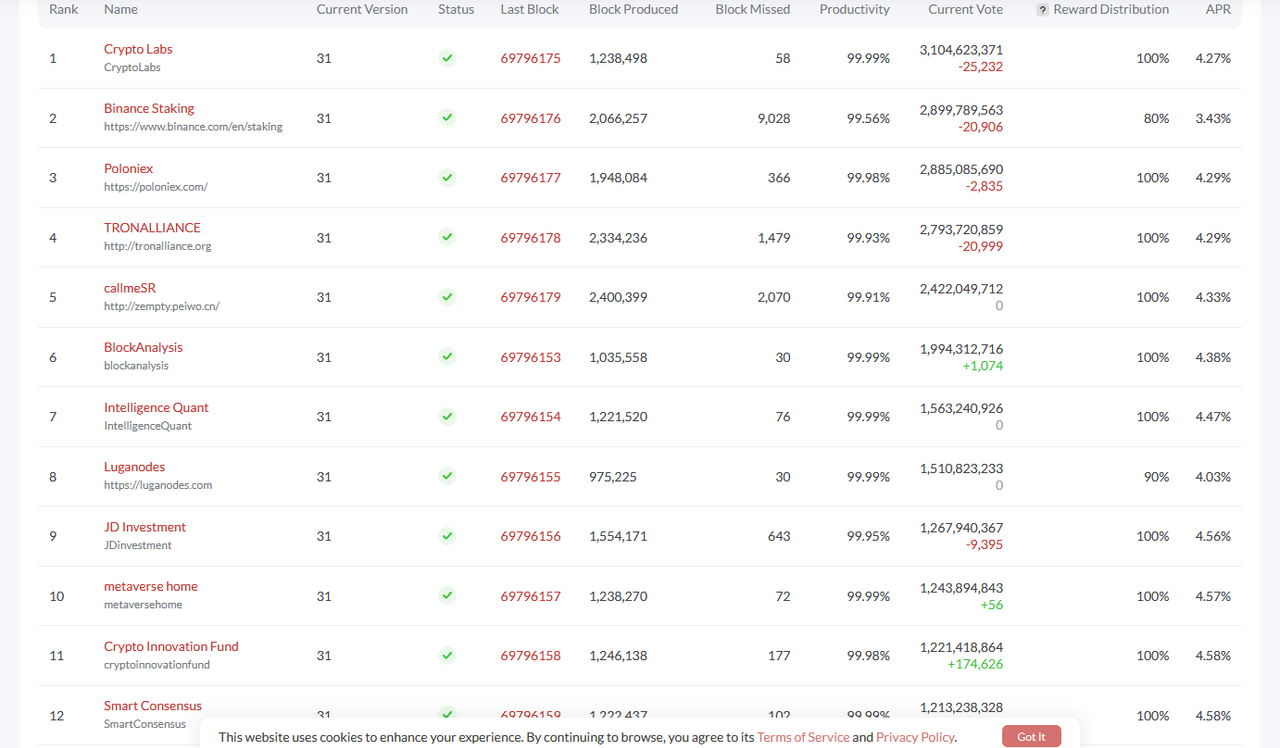View the callmeSR representative details
The width and height of the screenshot is (1280, 748).
pyautogui.click(x=130, y=288)
